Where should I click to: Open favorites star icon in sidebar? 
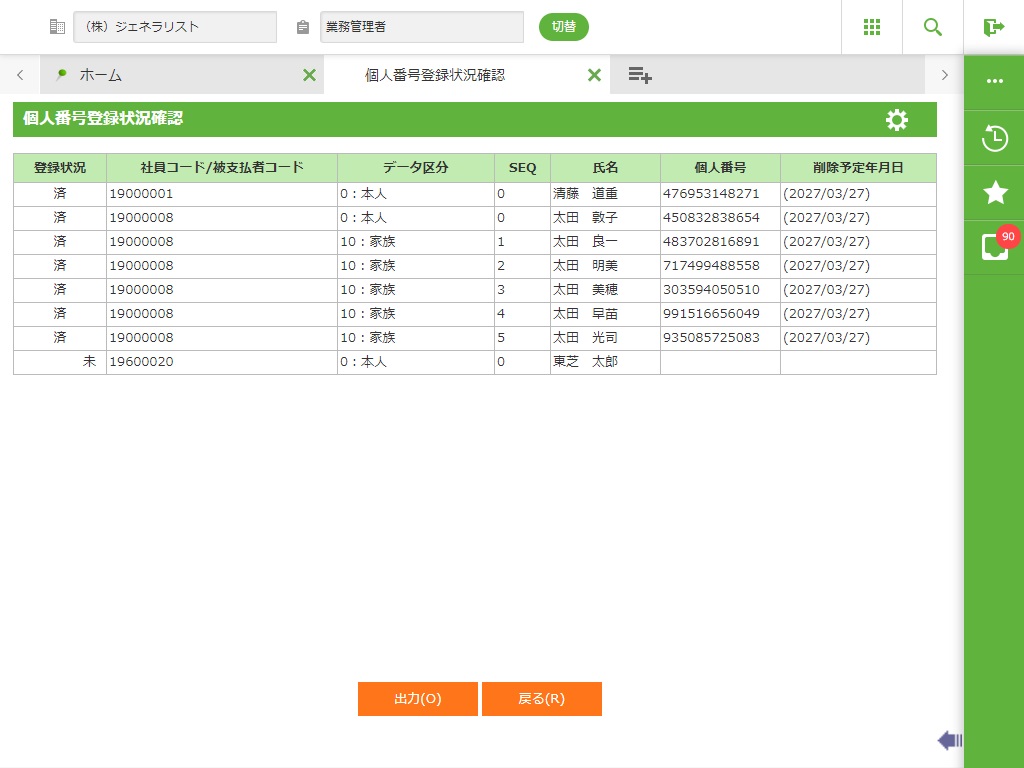994,193
